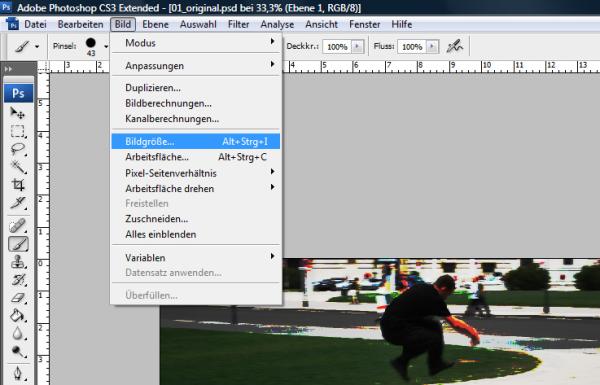Select the Eraser tool

pos(18,298)
